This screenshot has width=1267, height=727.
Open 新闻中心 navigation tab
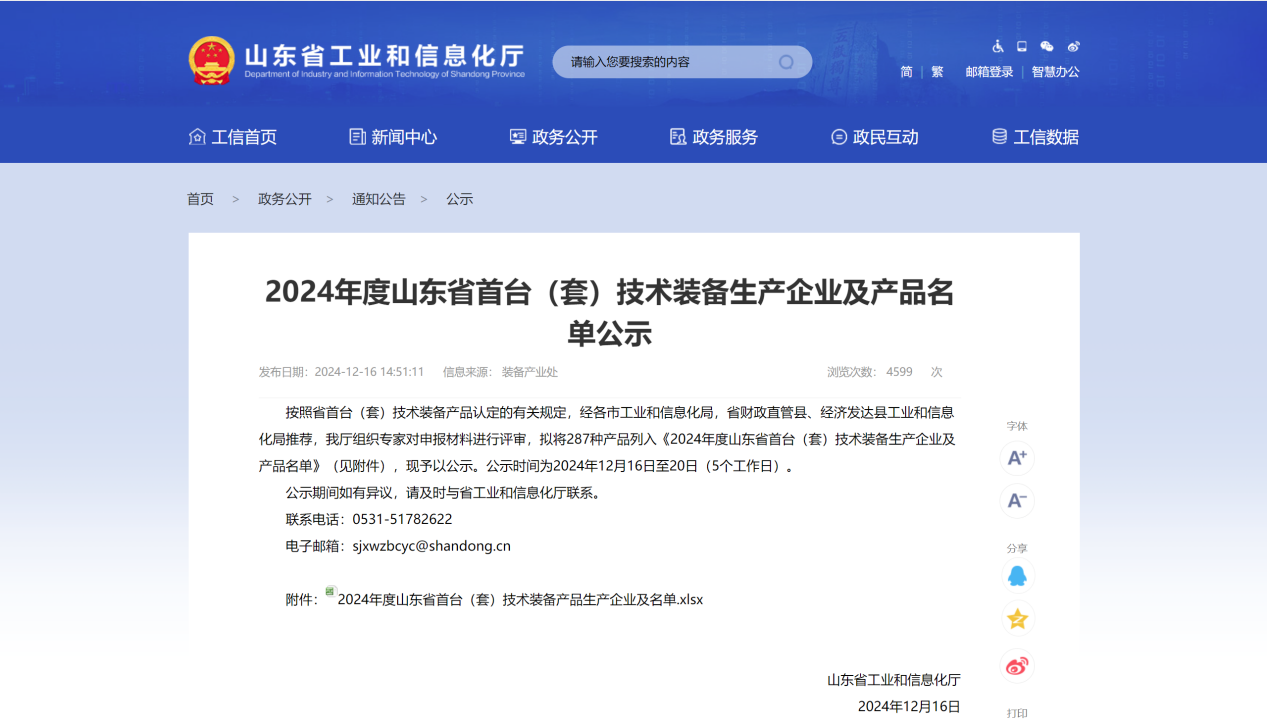tap(393, 137)
